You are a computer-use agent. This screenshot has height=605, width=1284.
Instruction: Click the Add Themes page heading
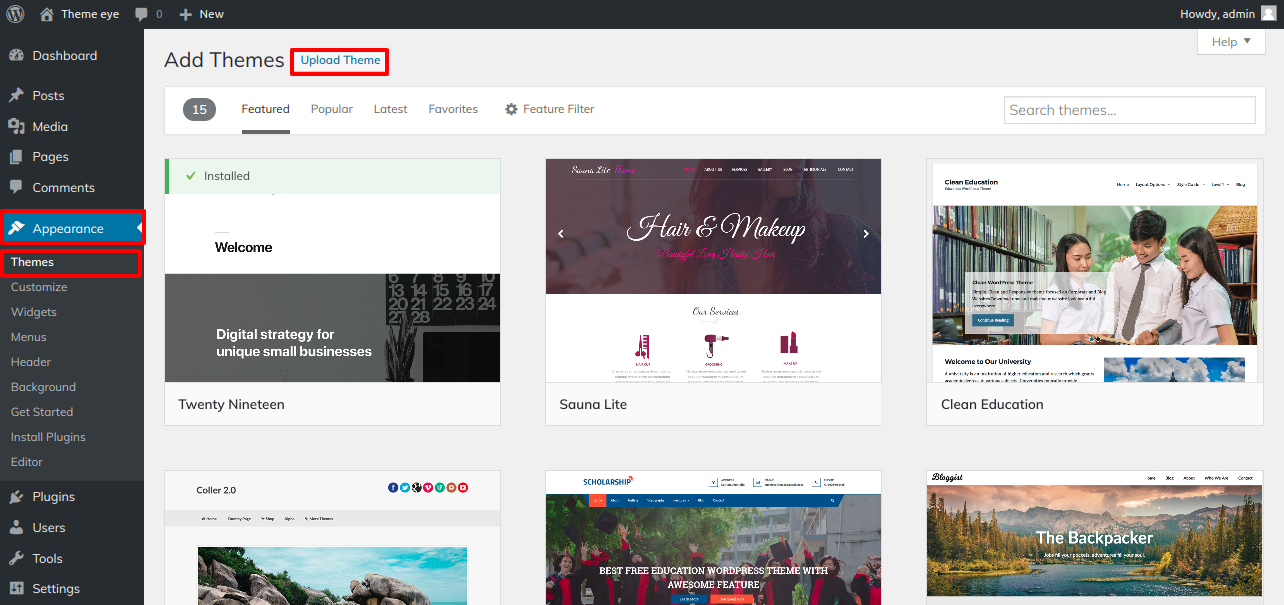(224, 60)
